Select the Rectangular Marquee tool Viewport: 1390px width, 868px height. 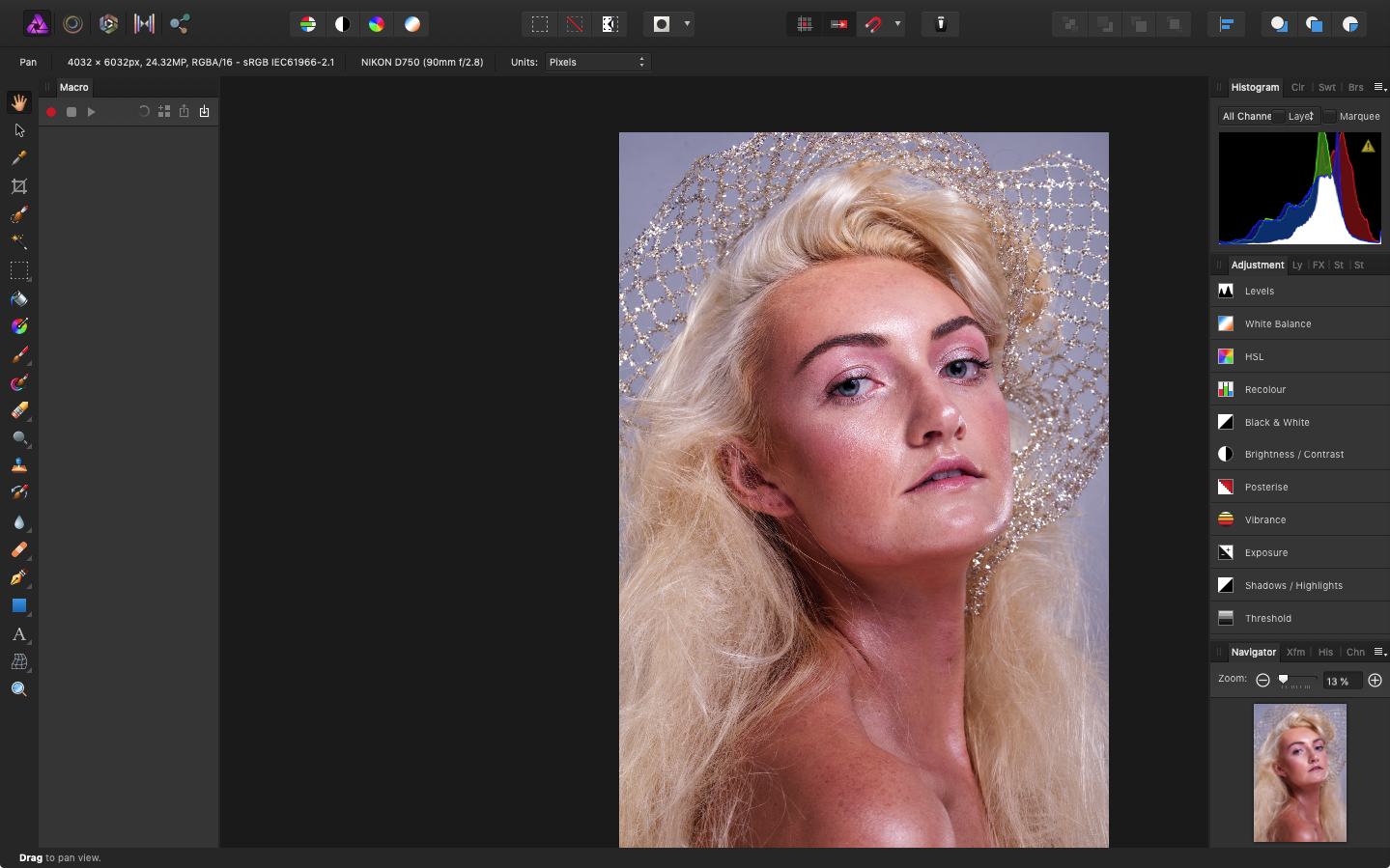click(19, 270)
